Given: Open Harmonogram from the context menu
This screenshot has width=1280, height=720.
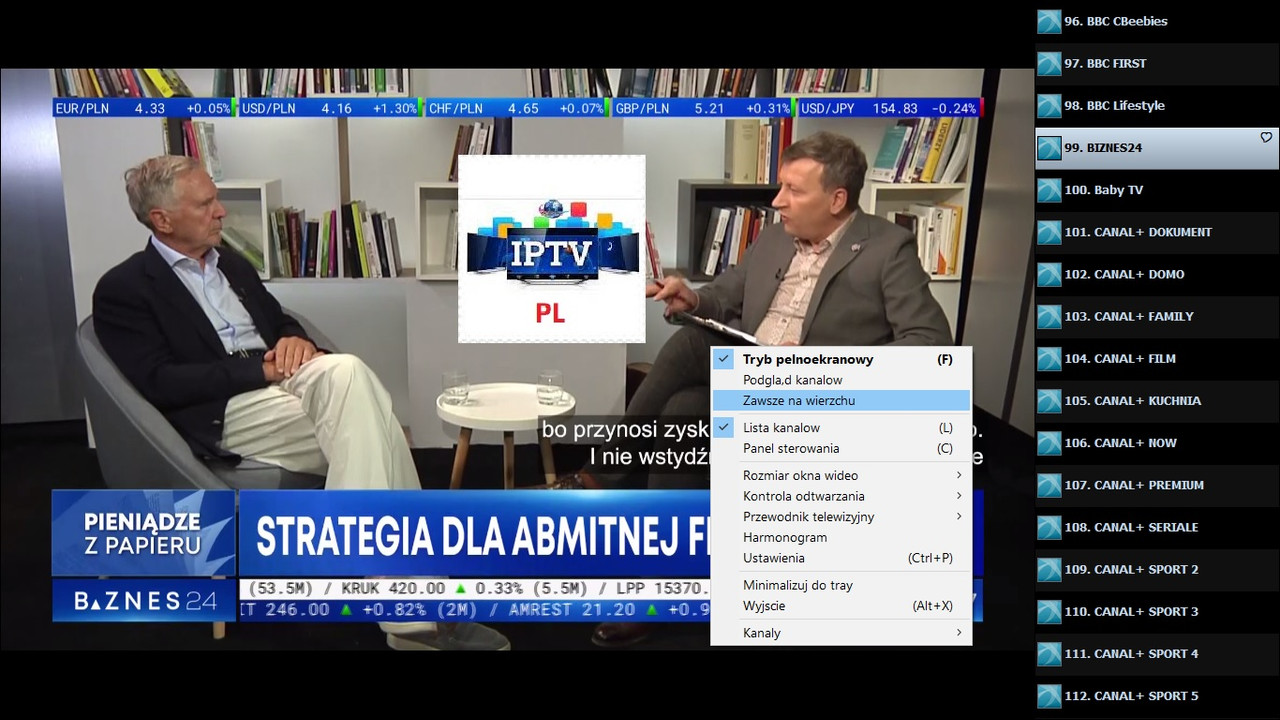Looking at the screenshot, I should click(x=841, y=537).
